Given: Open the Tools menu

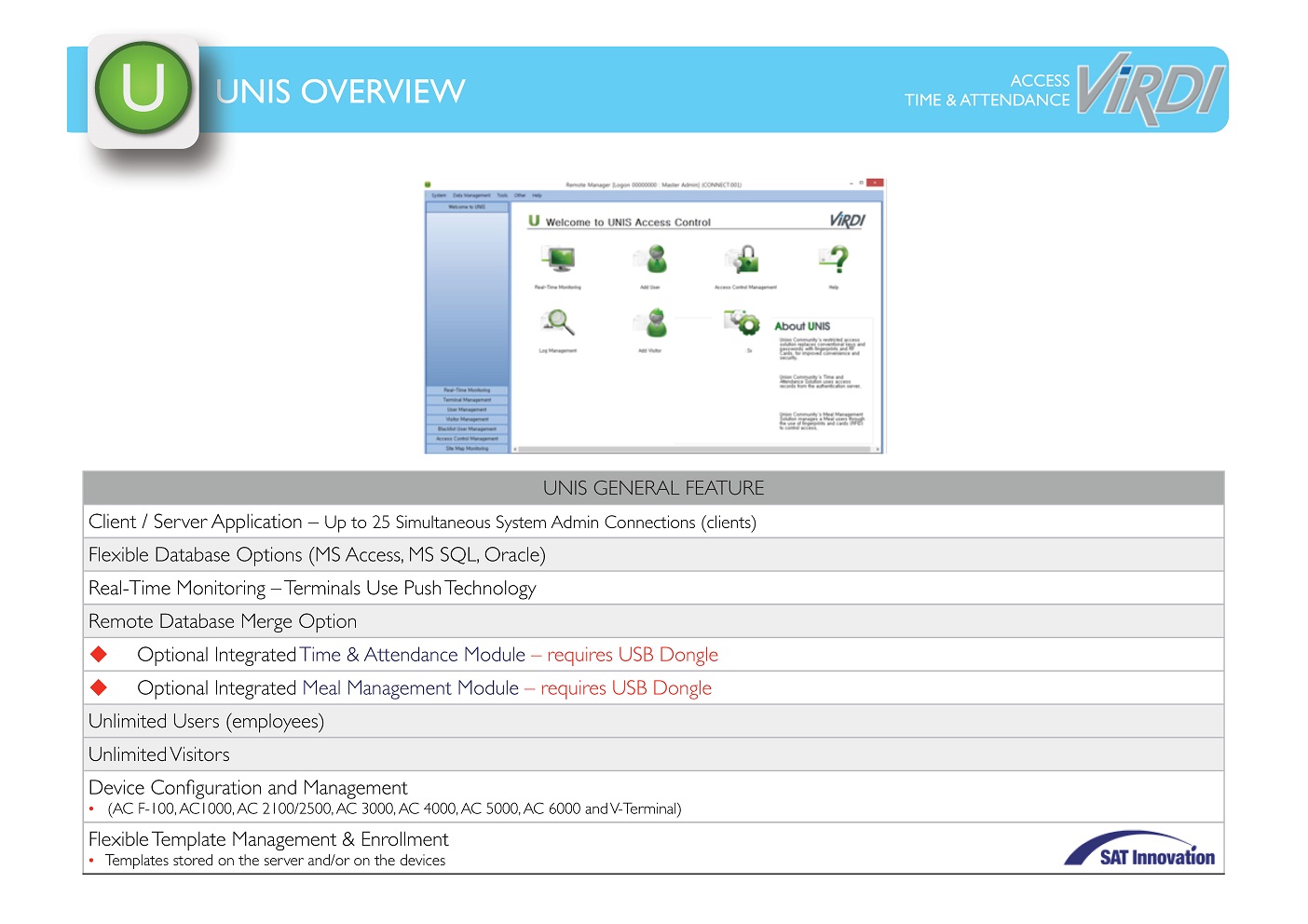Looking at the screenshot, I should pyautogui.click(x=502, y=196).
